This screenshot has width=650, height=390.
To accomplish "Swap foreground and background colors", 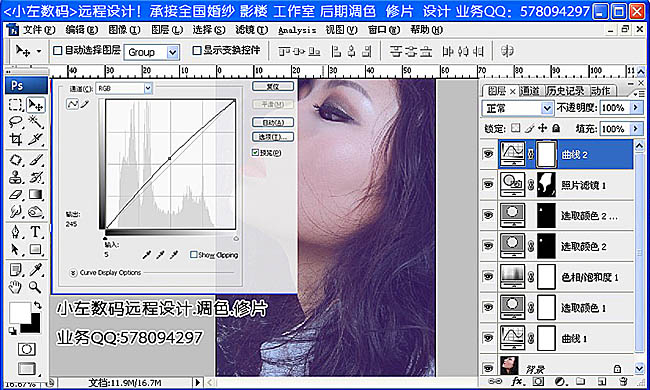I will [38, 305].
